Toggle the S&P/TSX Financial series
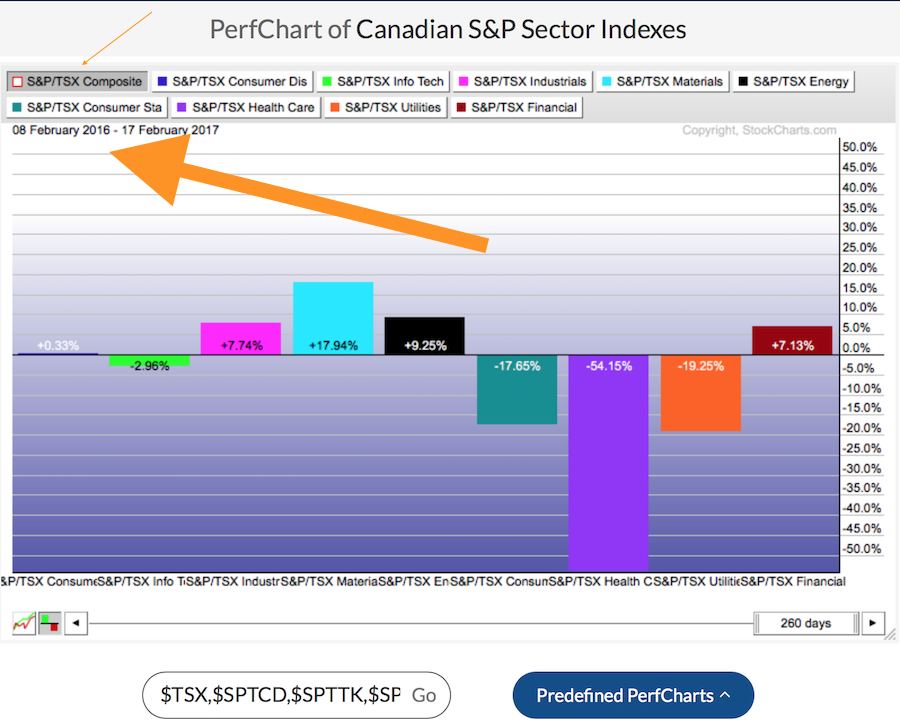 click(x=516, y=107)
